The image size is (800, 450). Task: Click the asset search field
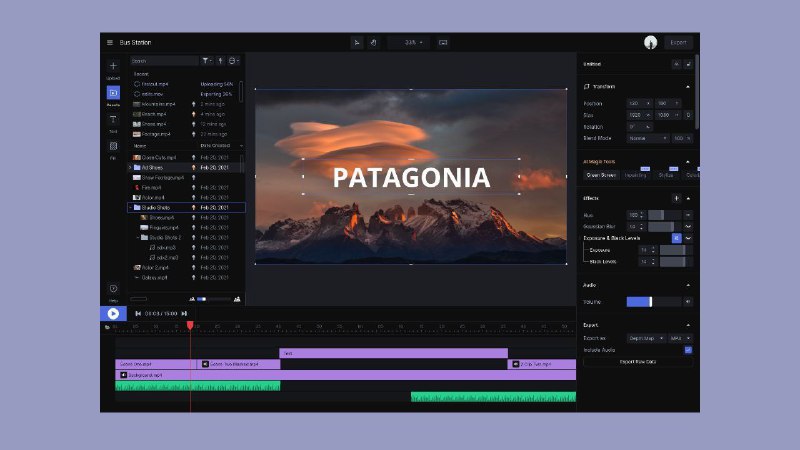coord(164,61)
